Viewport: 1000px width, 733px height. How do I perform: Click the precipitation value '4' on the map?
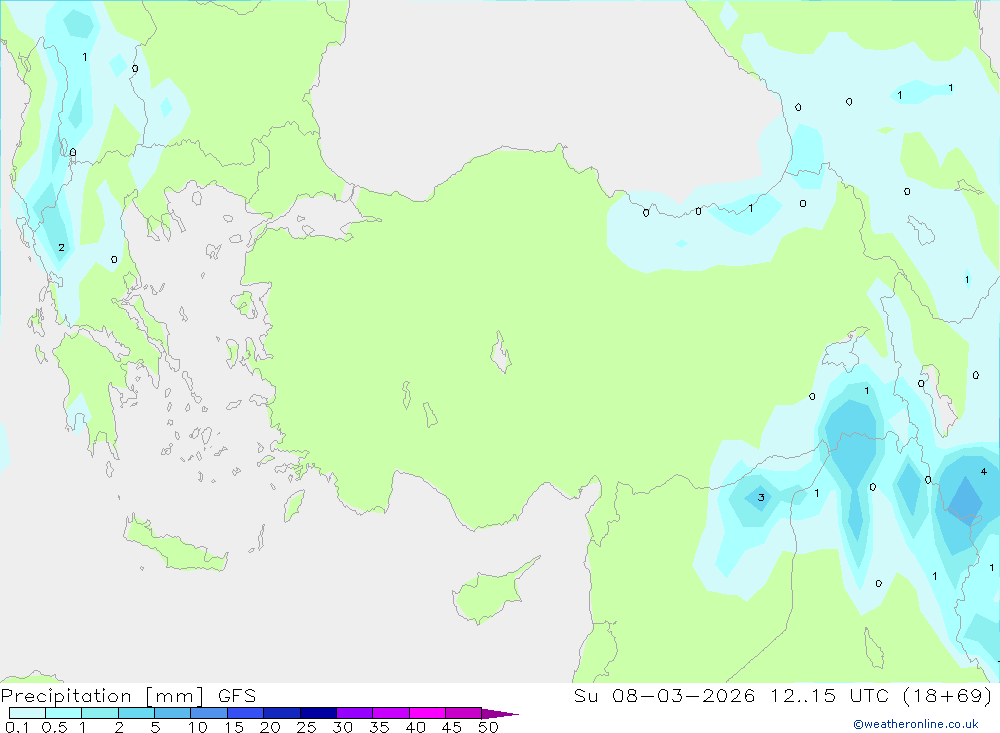[983, 471]
